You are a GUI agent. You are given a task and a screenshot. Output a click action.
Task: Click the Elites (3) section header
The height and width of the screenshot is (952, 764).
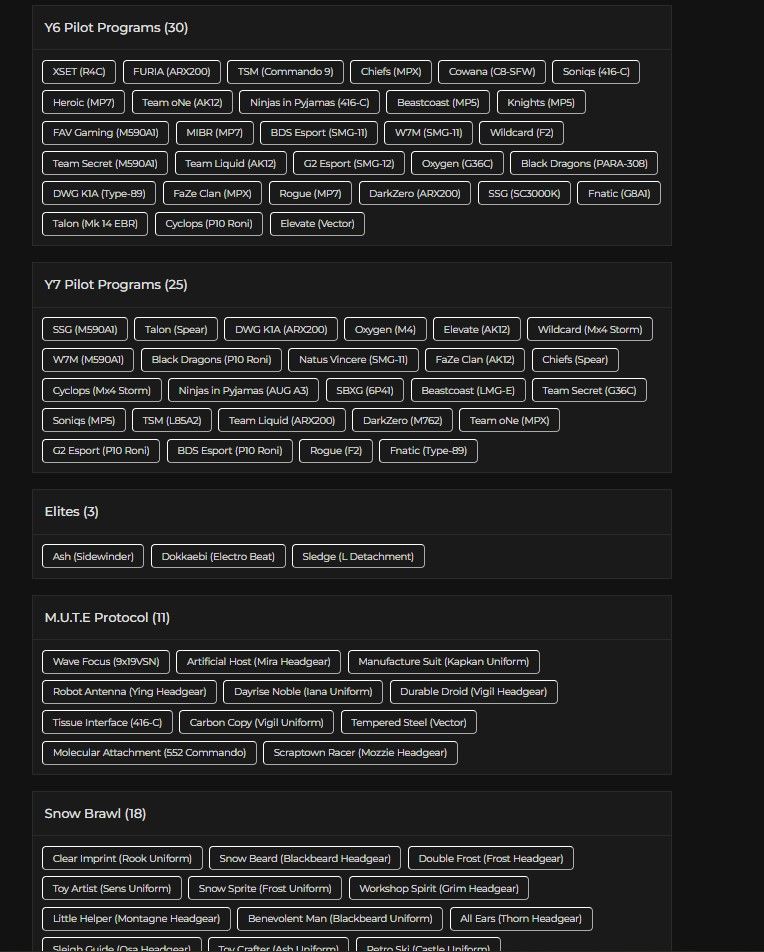pos(72,512)
